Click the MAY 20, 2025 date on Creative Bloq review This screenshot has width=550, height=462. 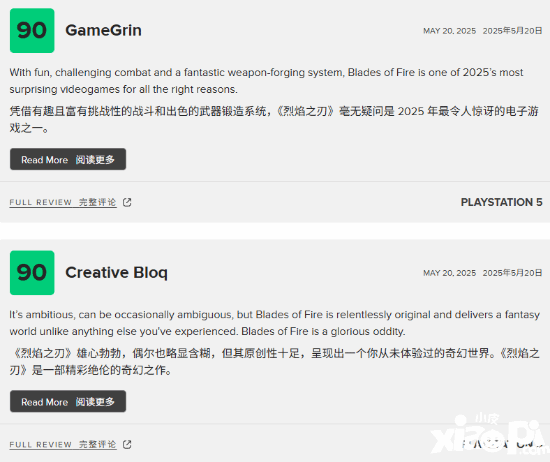pos(449,273)
